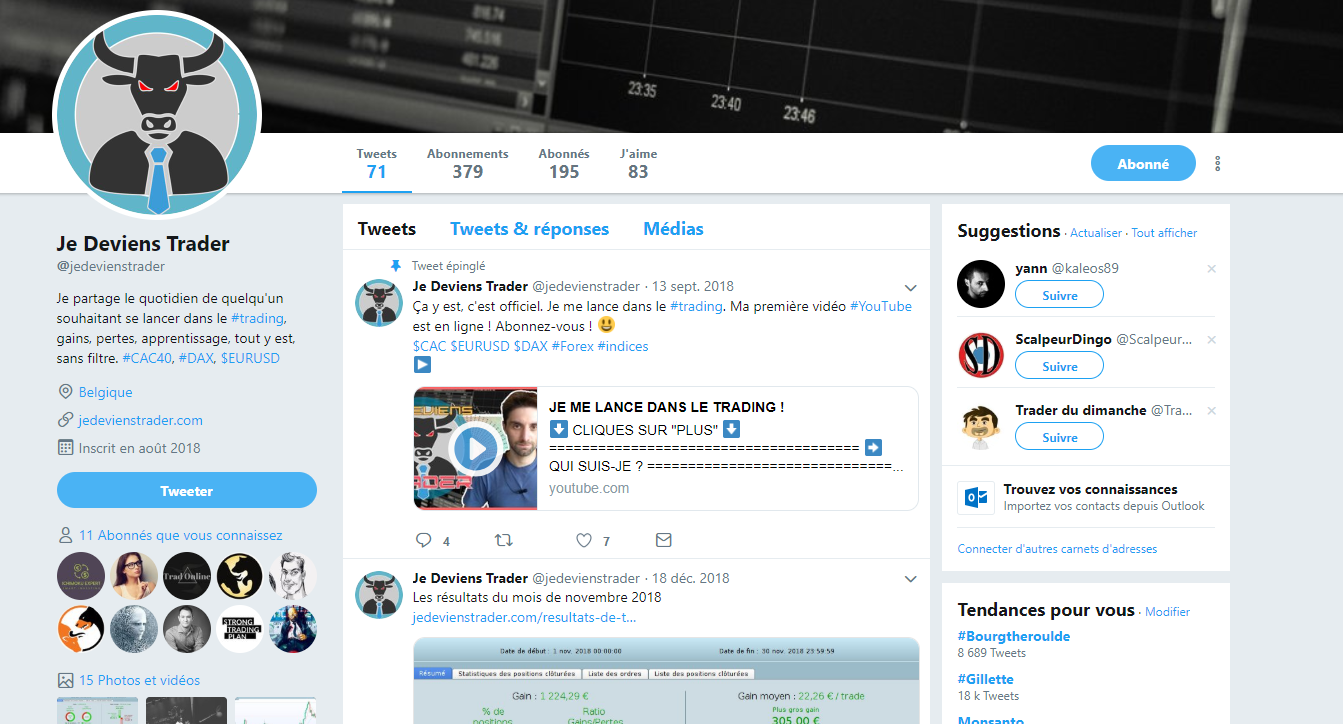Open the 11 Abonnés que vous connaissez link
Viewport: 1343px width, 724px height.
[x=181, y=535]
